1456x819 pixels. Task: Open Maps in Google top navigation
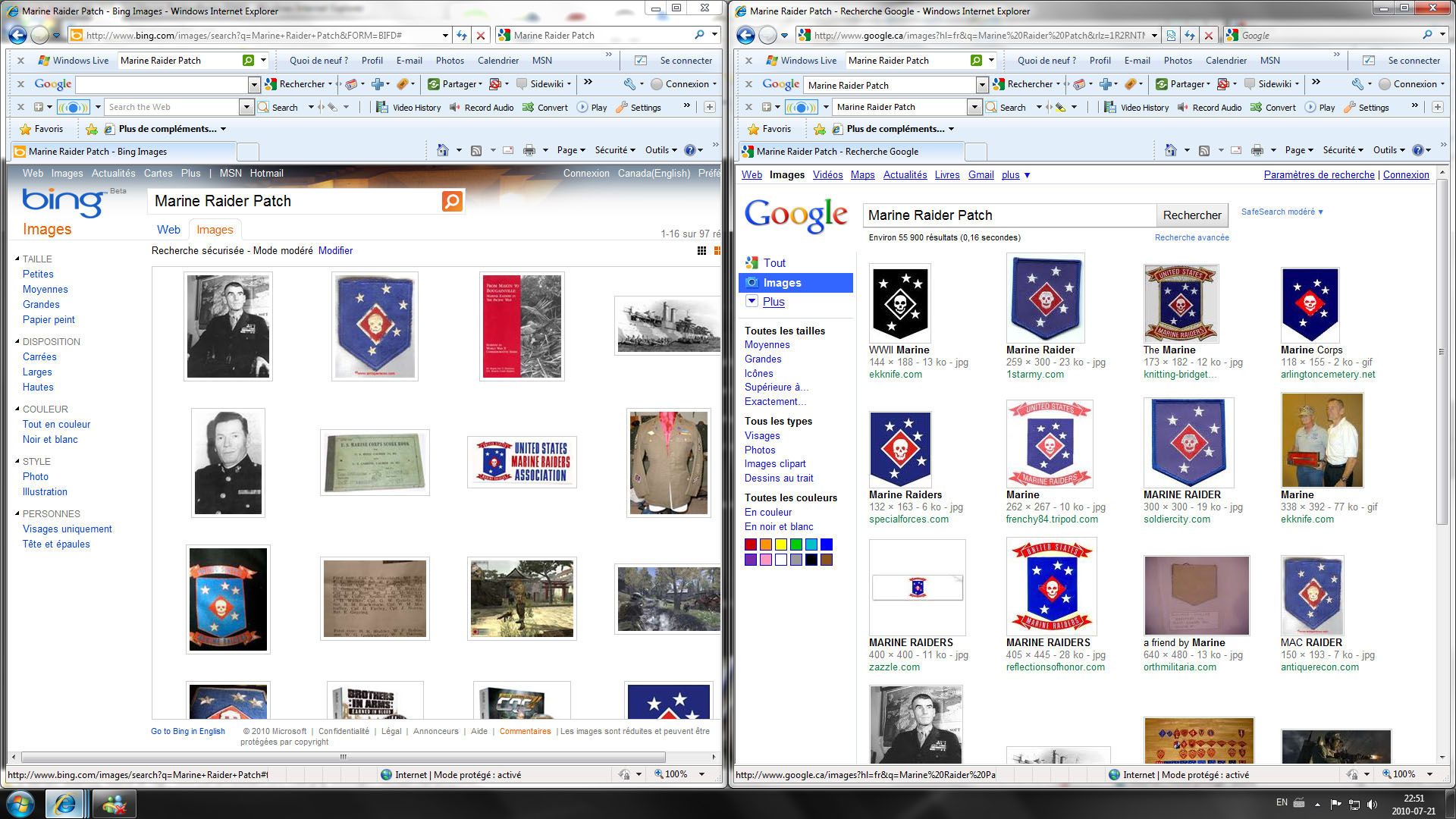pos(862,175)
